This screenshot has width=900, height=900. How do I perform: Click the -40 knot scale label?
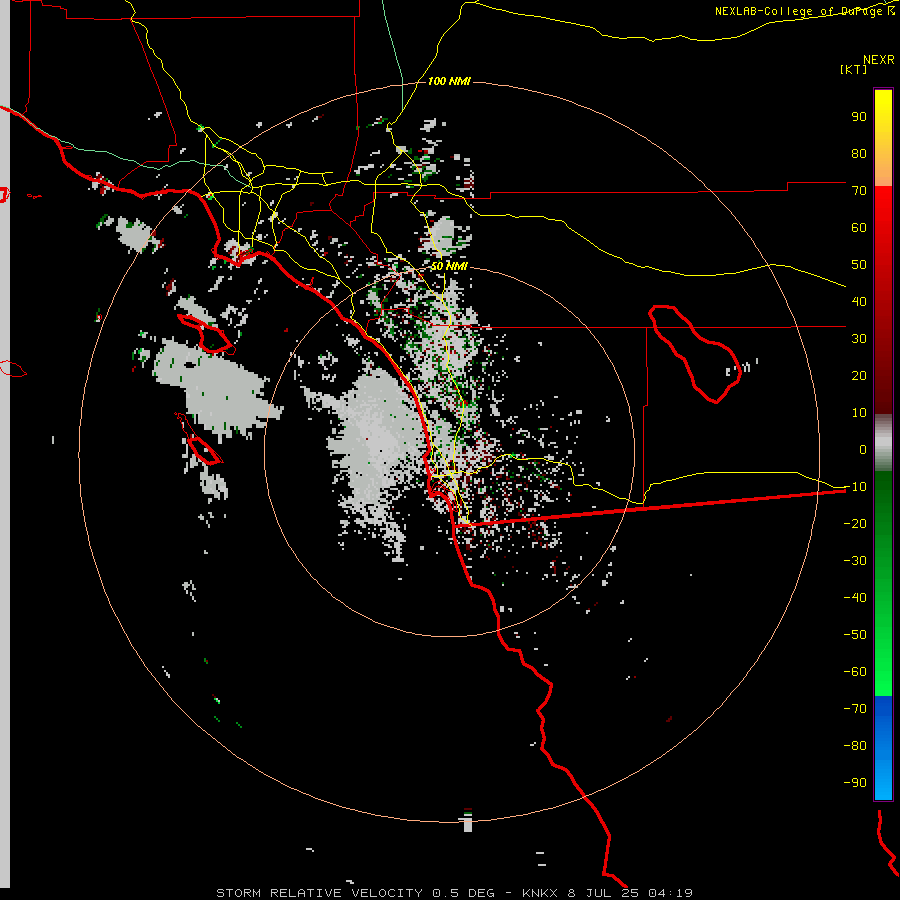click(855, 598)
